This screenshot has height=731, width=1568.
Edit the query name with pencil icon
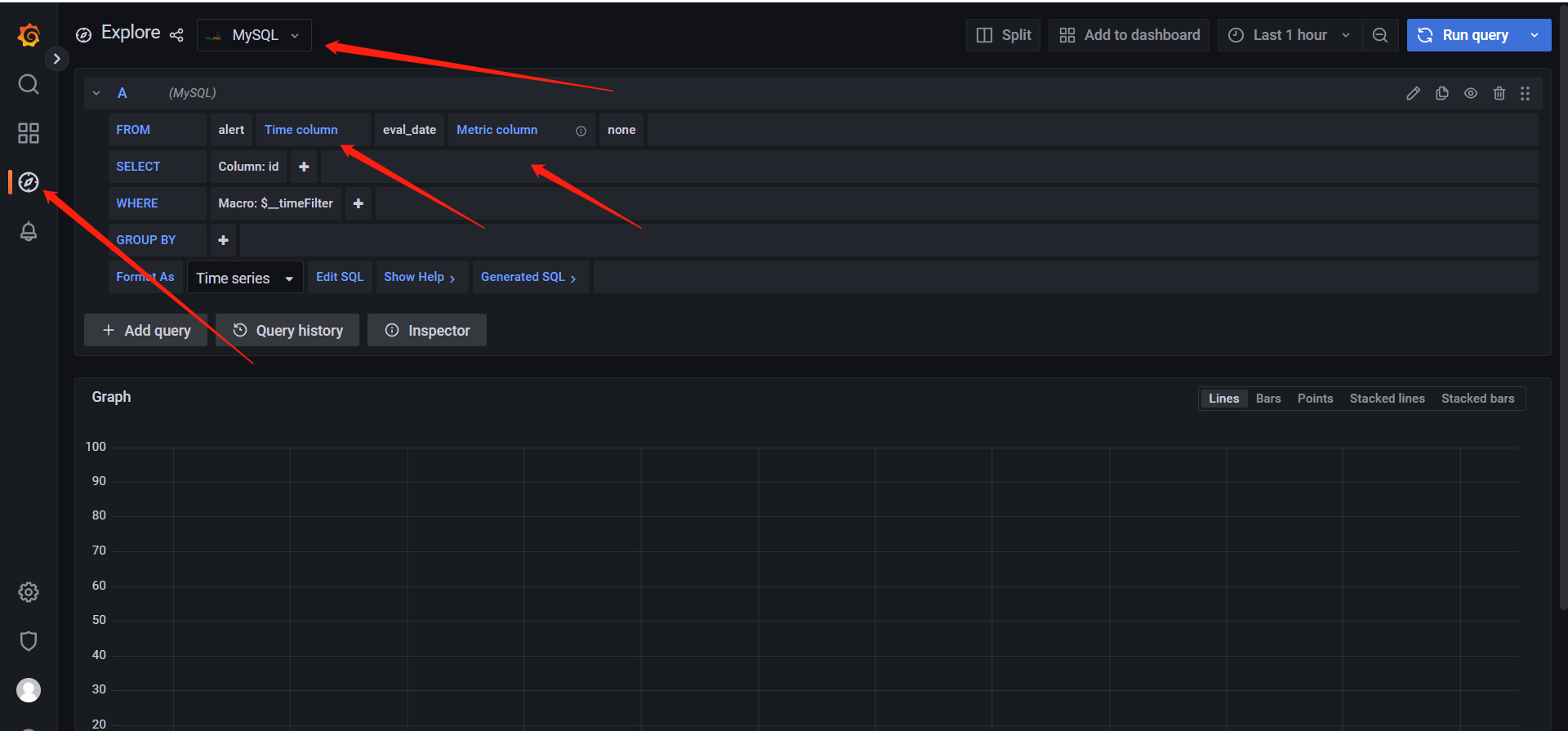pos(1414,93)
